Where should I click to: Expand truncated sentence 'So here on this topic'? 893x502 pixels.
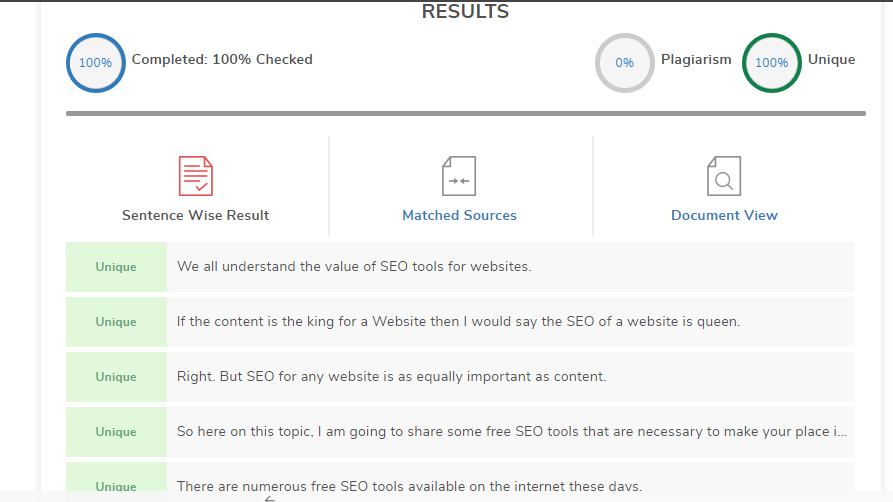tap(511, 432)
